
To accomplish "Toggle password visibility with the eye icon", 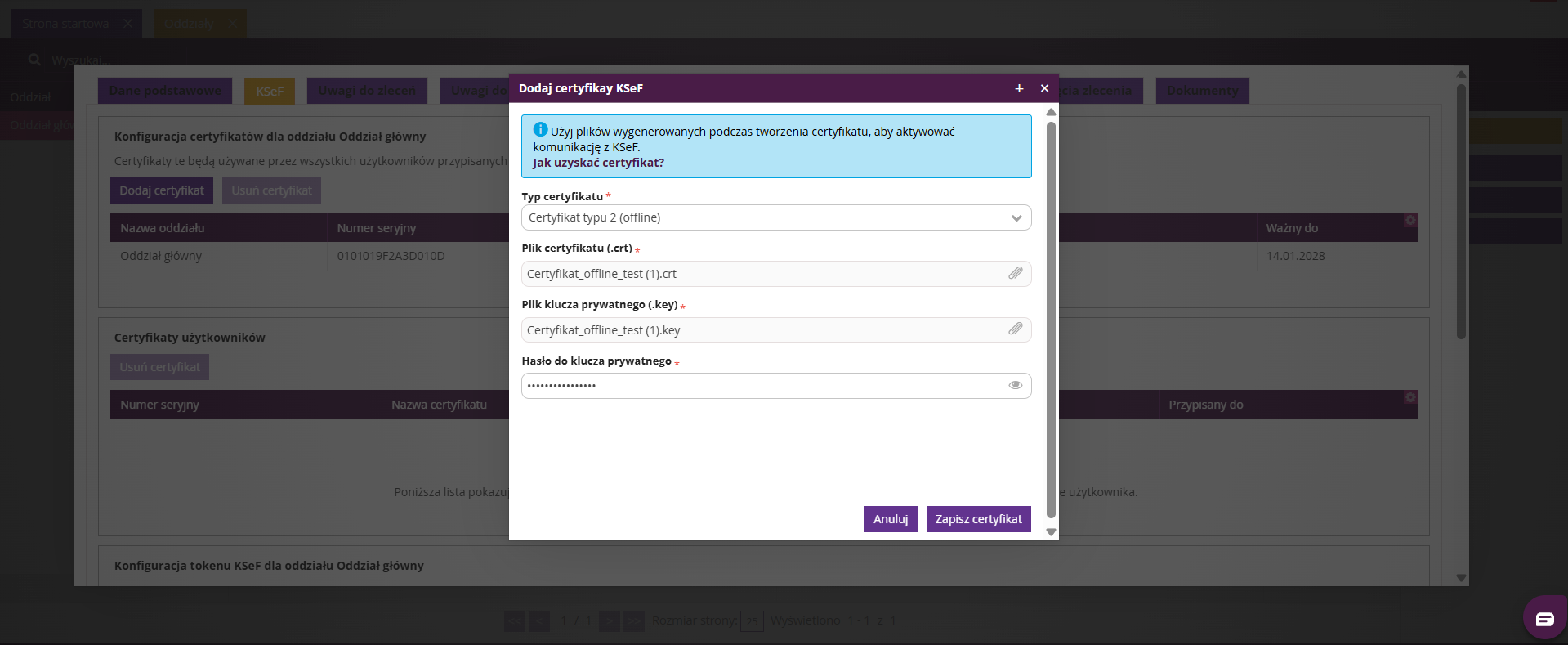I will pyautogui.click(x=1015, y=385).
